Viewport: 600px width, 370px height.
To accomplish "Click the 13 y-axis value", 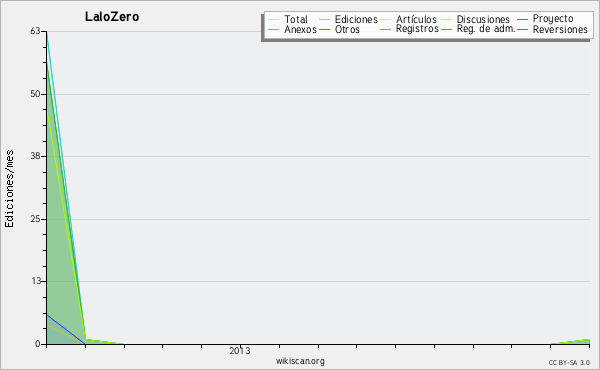I will 35,281.
